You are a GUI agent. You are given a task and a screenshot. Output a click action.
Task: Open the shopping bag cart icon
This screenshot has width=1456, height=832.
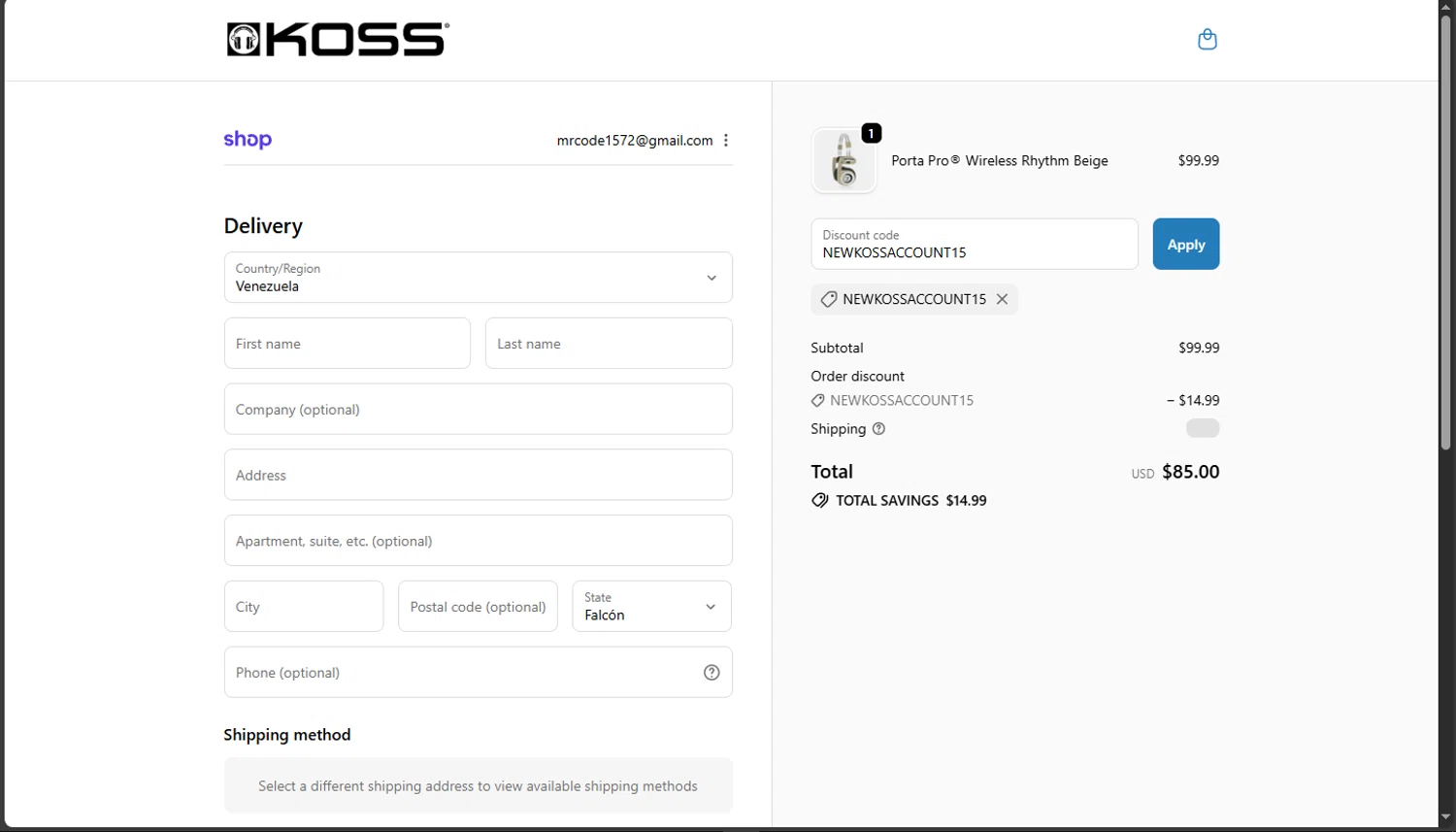(1207, 40)
